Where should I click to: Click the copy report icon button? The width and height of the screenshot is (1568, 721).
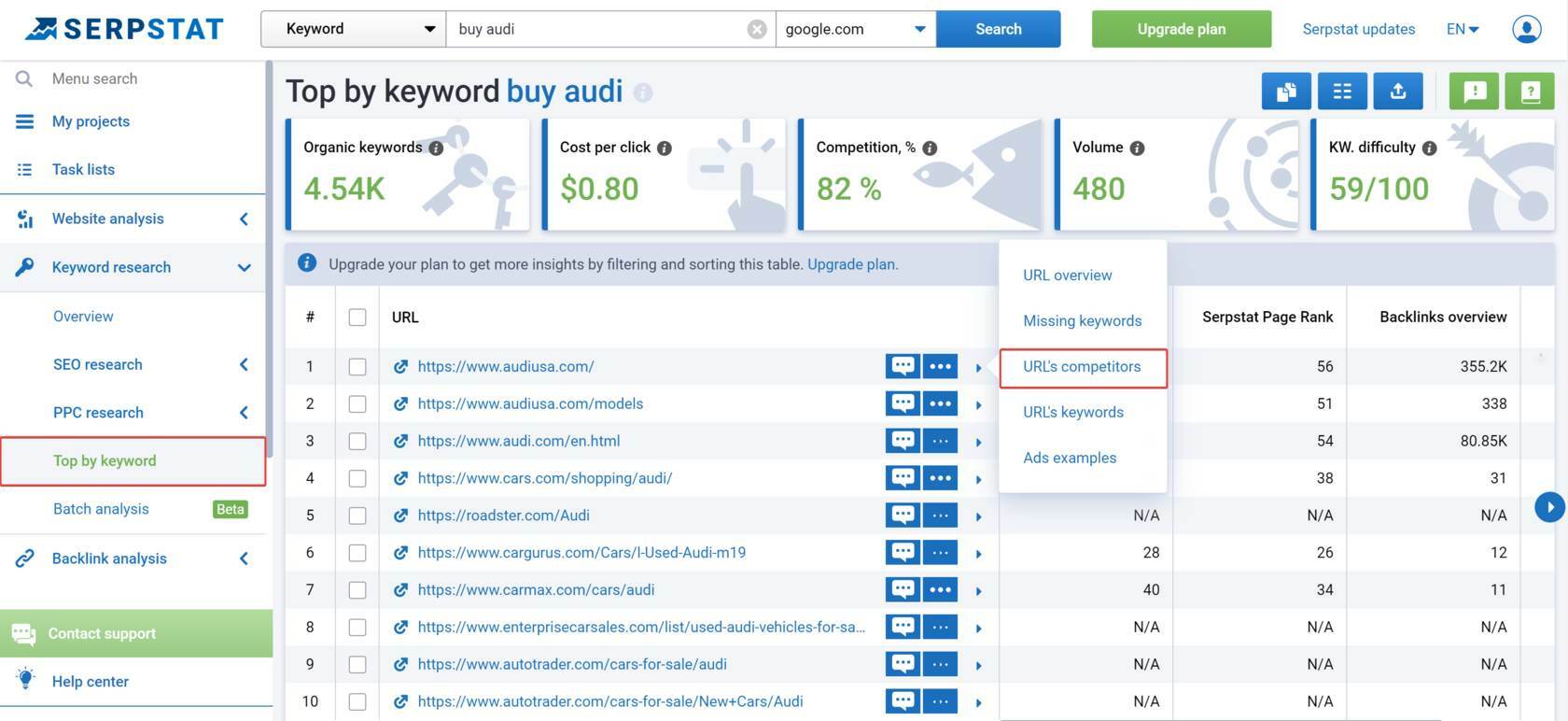click(1286, 92)
